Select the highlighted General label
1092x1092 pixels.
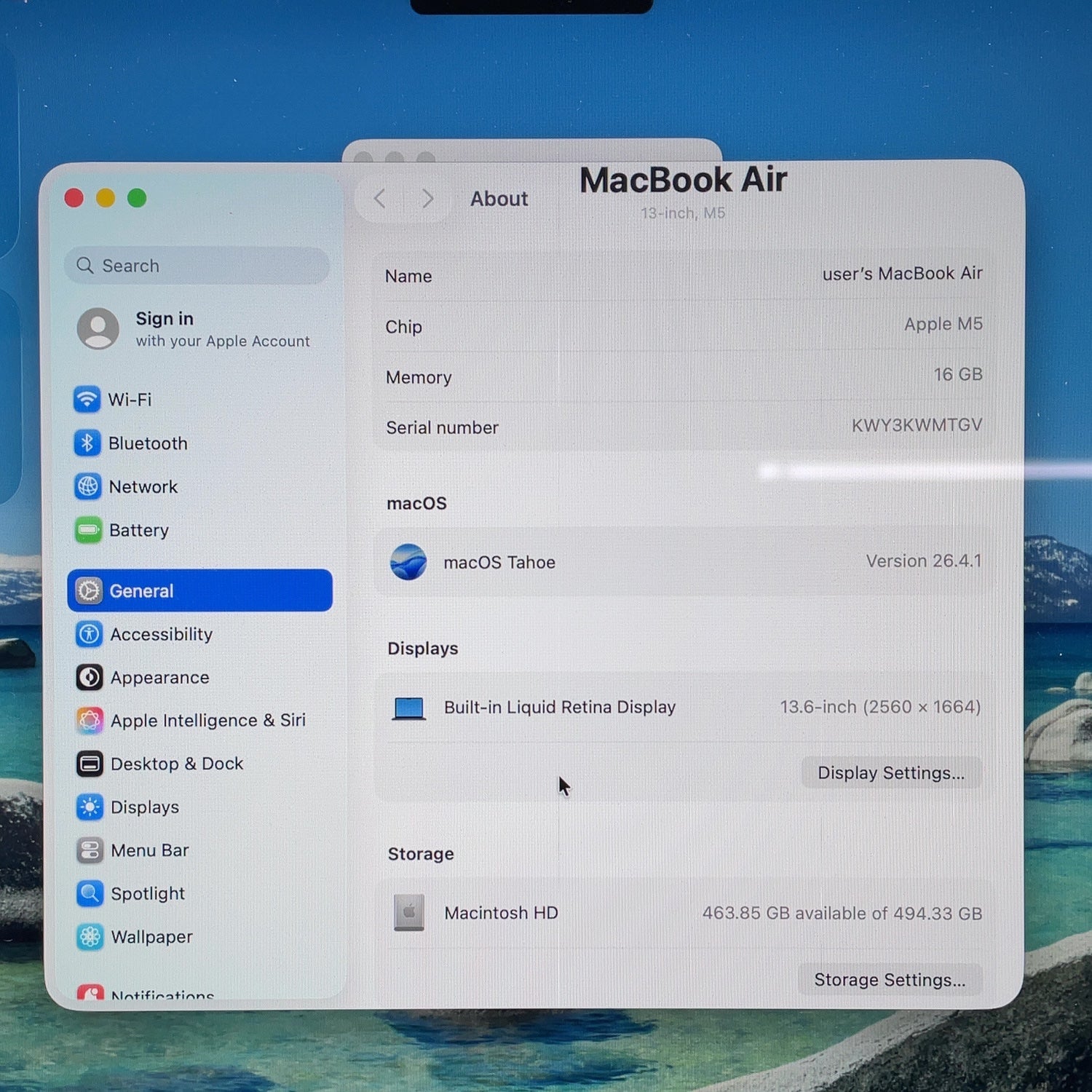coord(142,591)
